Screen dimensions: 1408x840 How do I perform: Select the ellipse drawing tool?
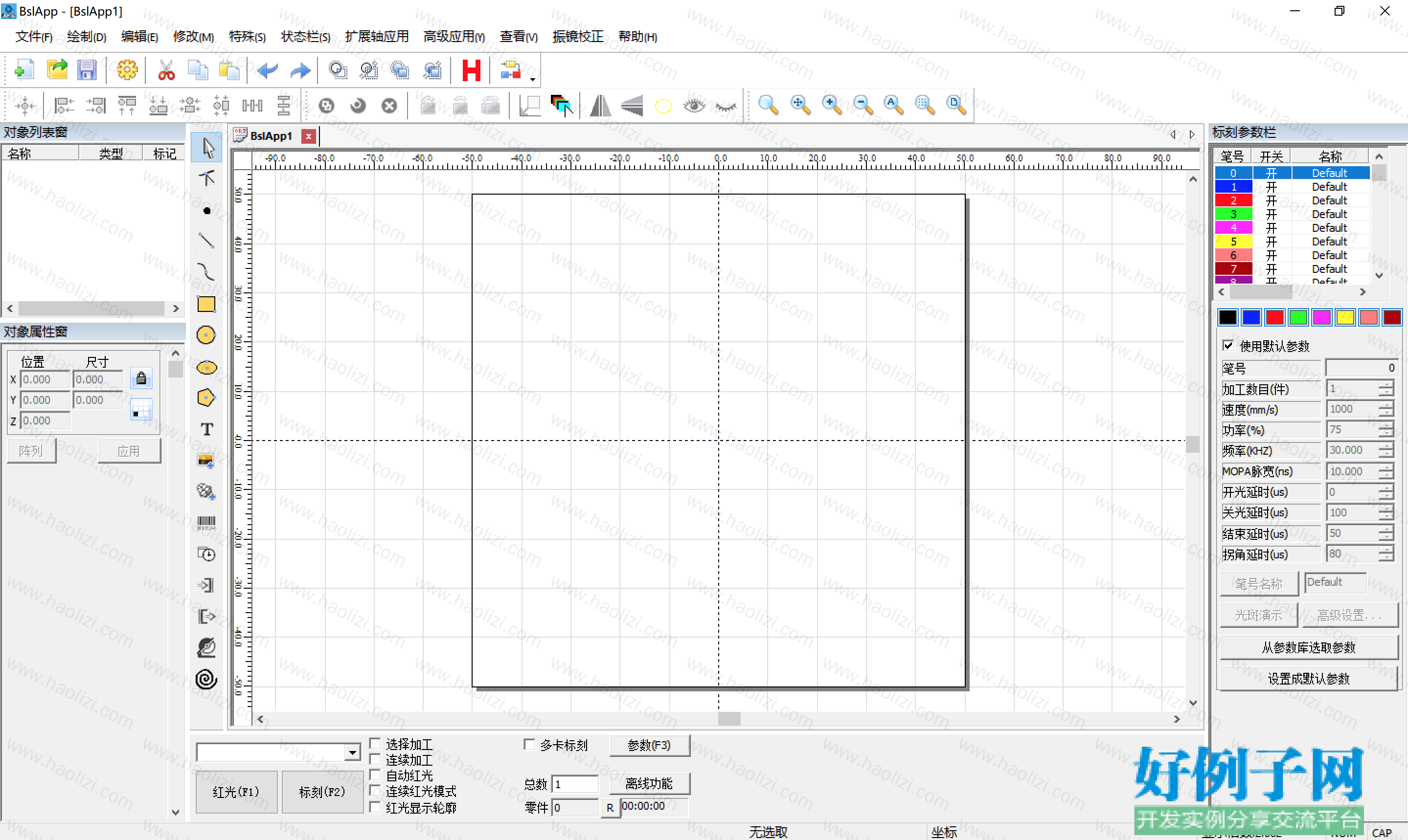click(x=207, y=367)
